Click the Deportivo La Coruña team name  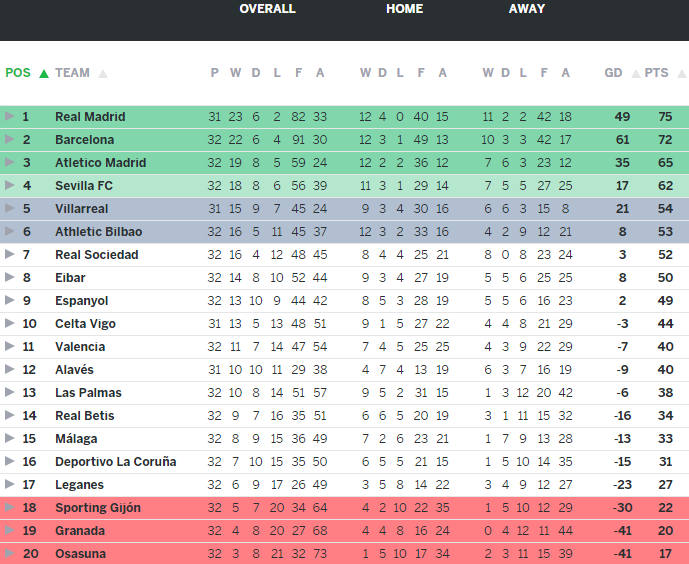coord(115,462)
